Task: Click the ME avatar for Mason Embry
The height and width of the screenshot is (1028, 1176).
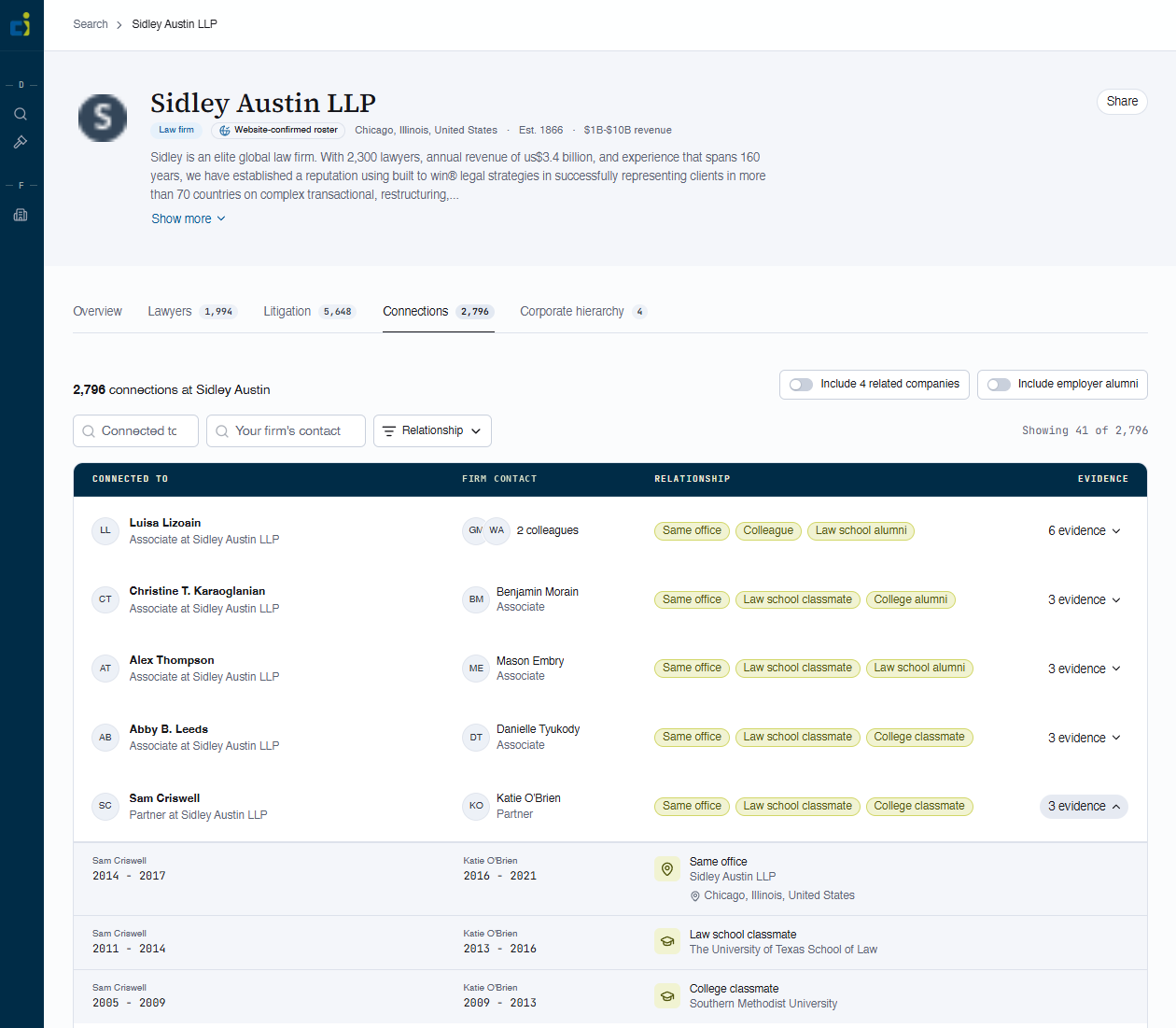Action: point(476,669)
